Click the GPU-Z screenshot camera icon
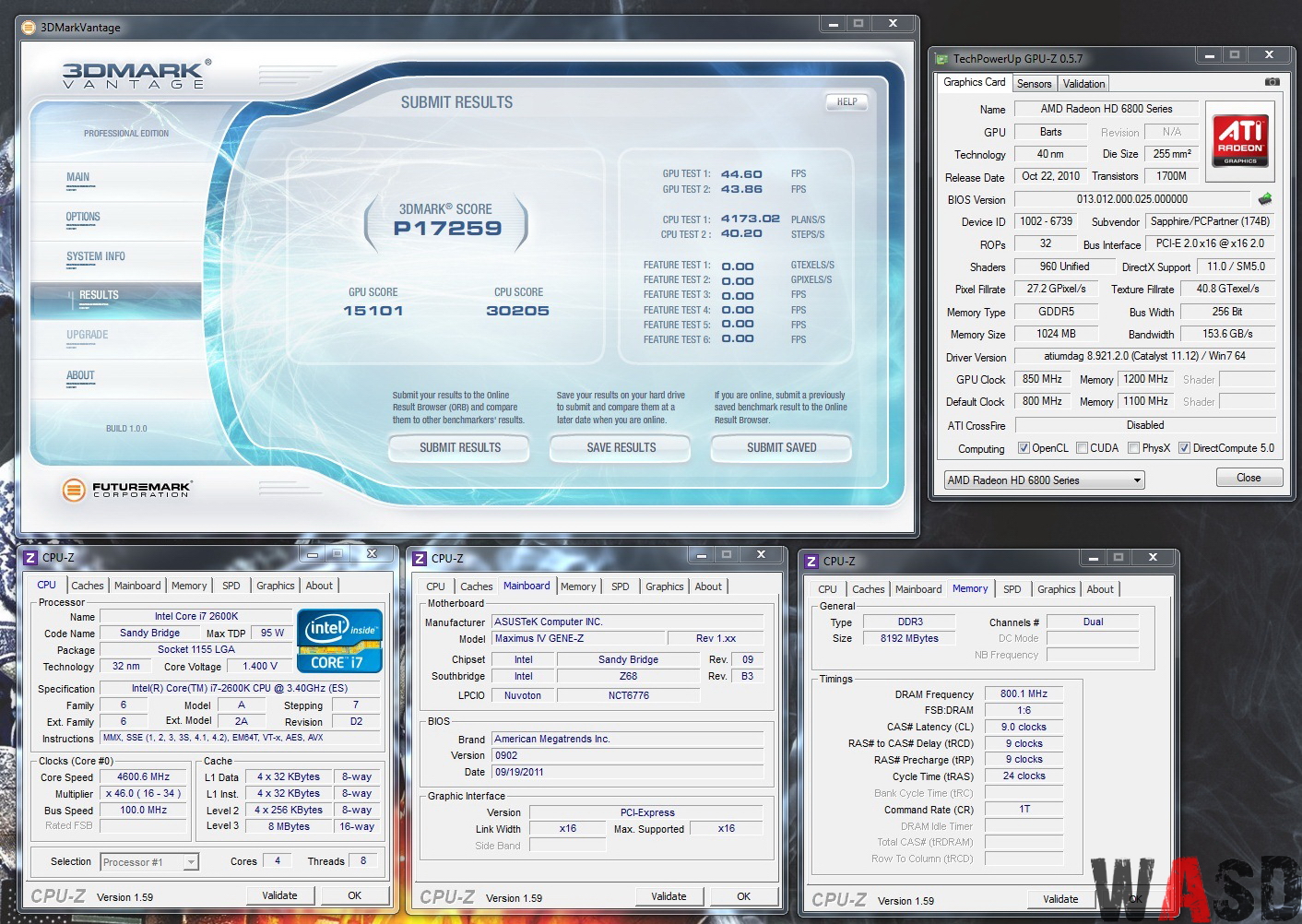 (1272, 82)
